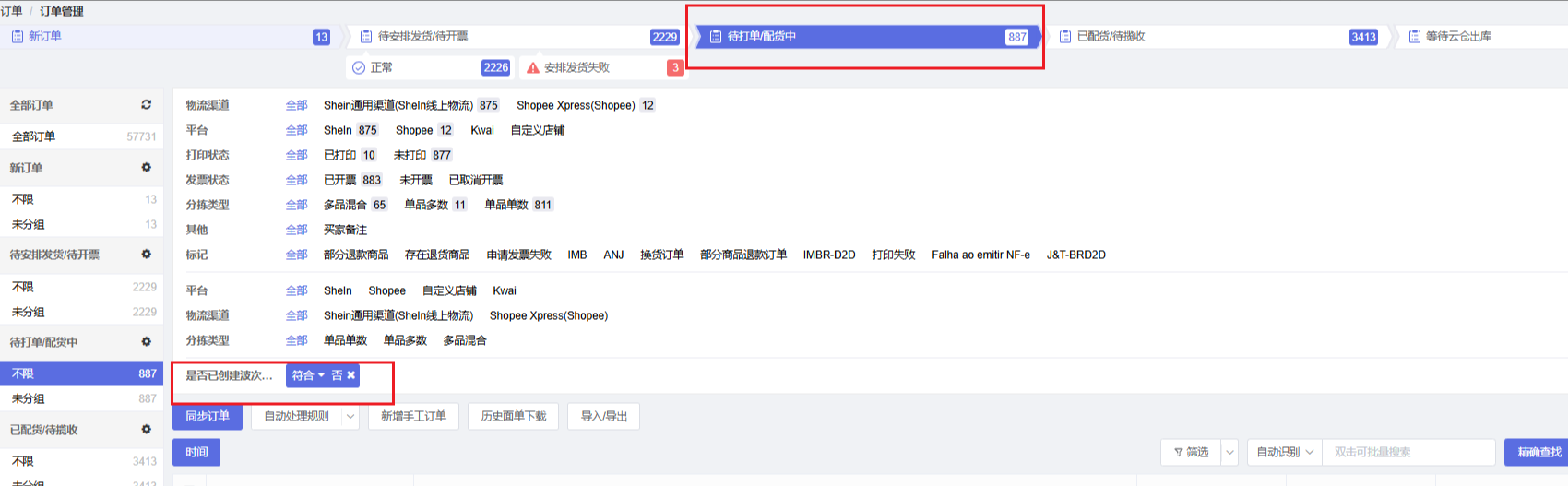
Task: Click 全部 in the 标记 row
Action: (x=296, y=255)
